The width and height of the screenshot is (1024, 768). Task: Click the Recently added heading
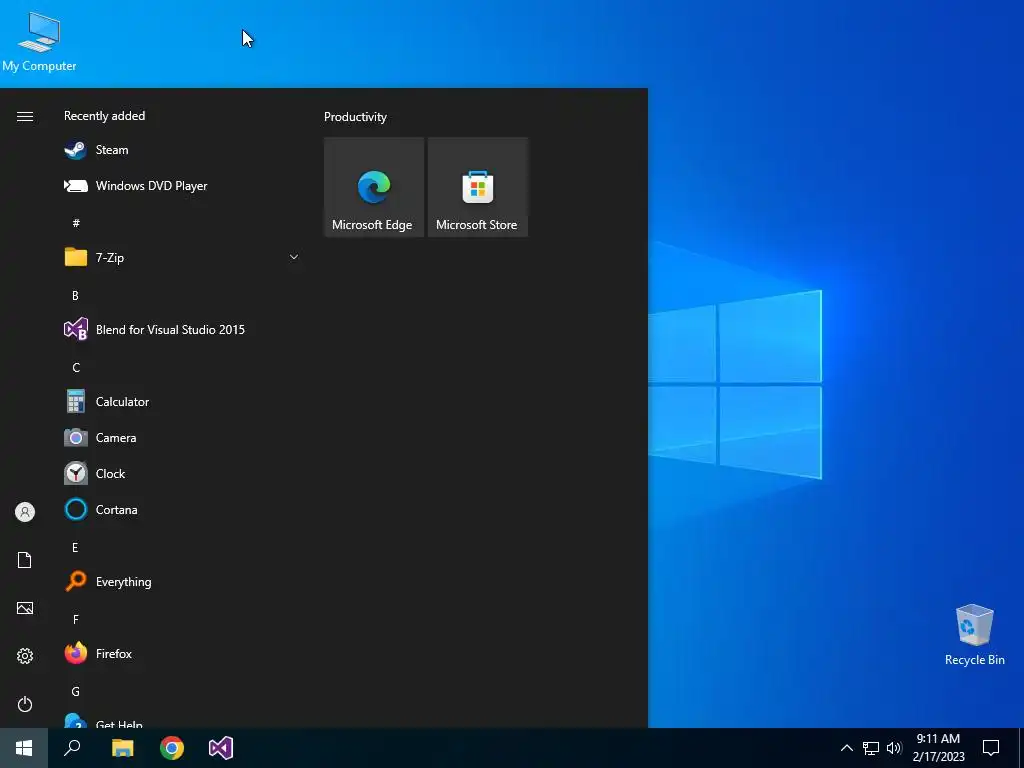pos(104,116)
